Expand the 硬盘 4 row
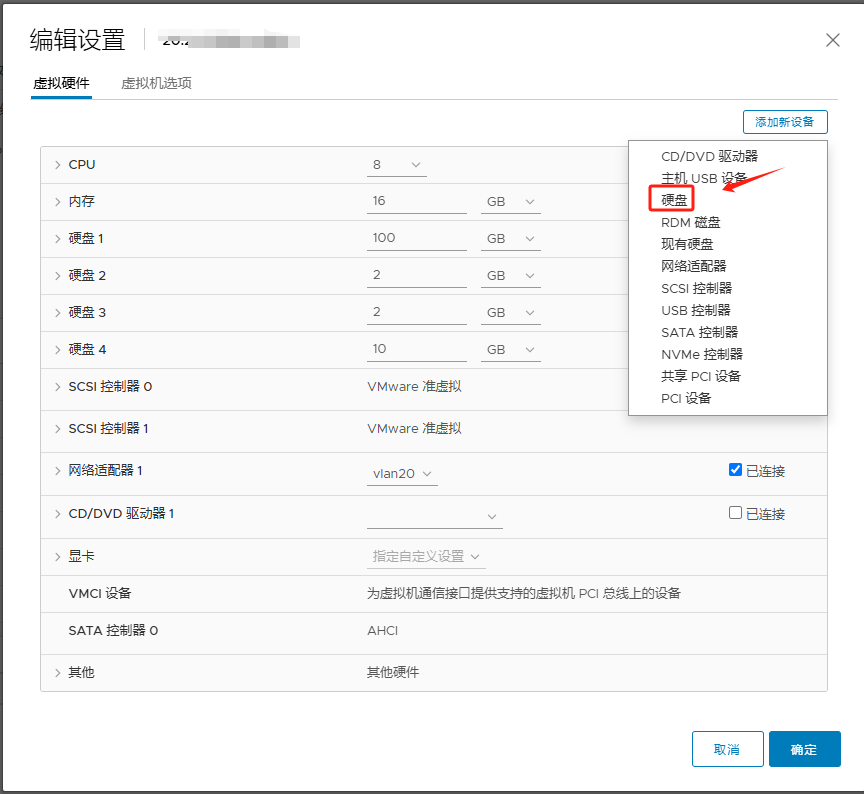Image resolution: width=864 pixels, height=794 pixels. (x=57, y=349)
